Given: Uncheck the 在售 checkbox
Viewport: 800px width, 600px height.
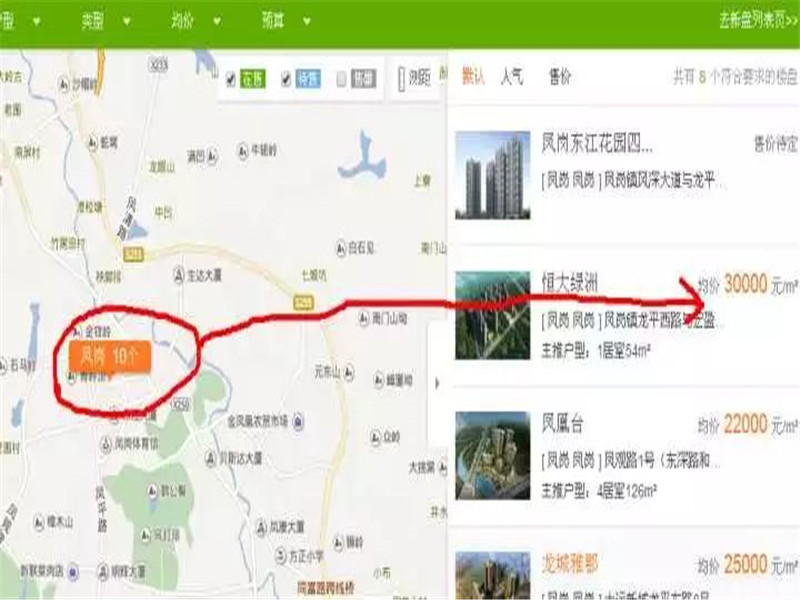Looking at the screenshot, I should pyautogui.click(x=231, y=79).
